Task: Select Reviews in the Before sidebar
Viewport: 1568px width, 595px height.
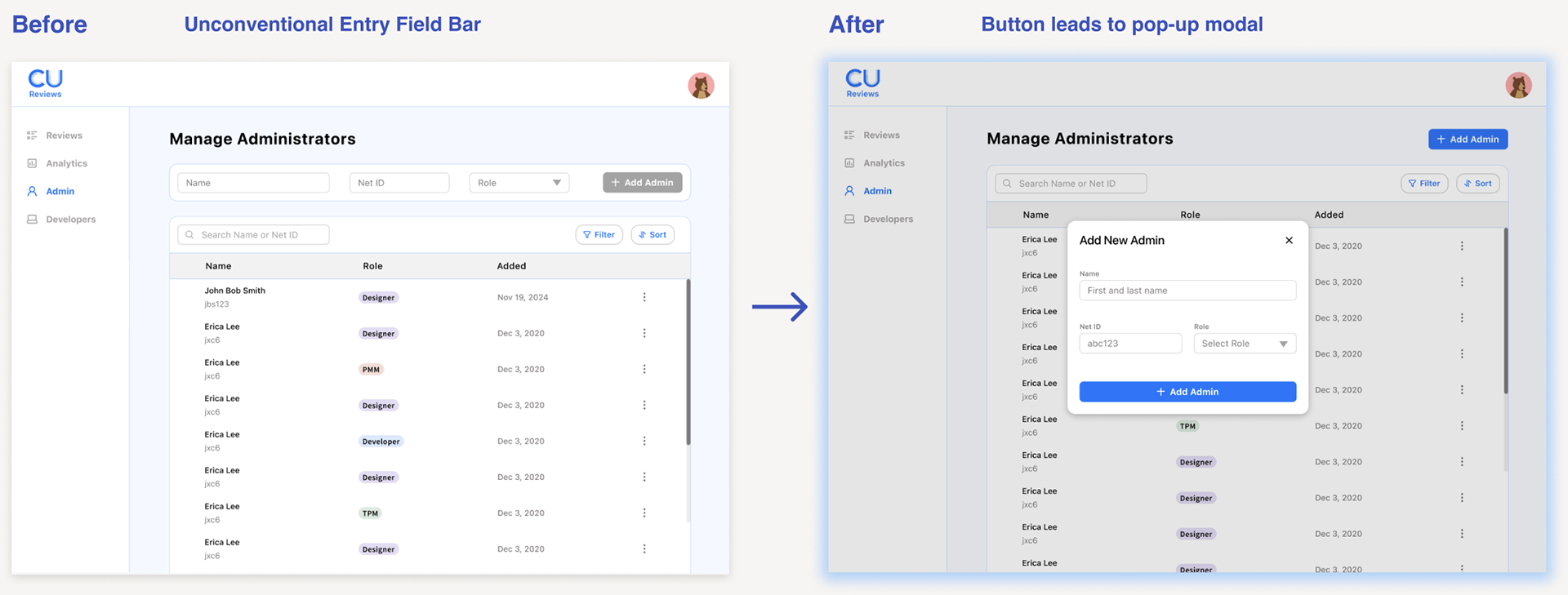Action: click(x=64, y=135)
